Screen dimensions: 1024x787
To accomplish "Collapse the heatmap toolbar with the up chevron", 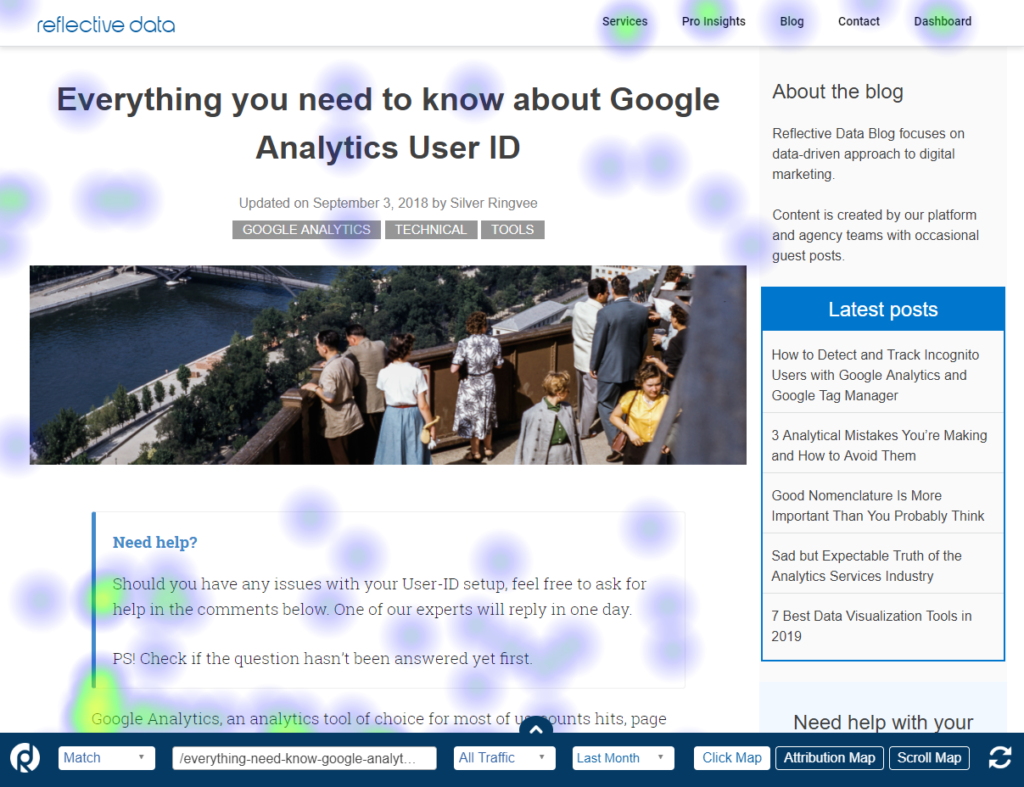I will [536, 730].
